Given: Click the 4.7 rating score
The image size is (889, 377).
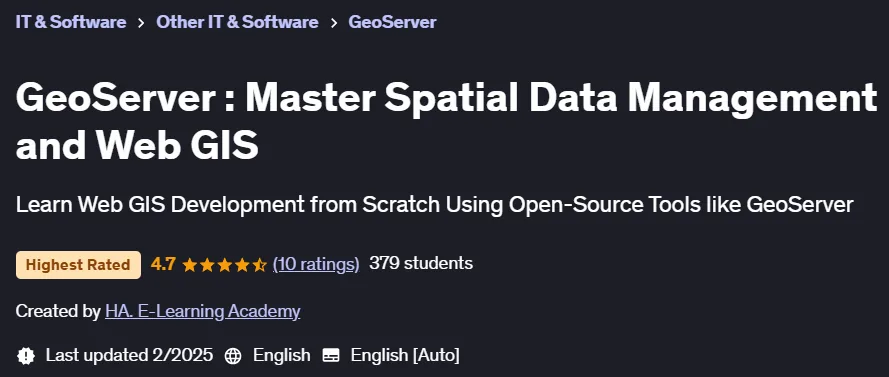Looking at the screenshot, I should [163, 264].
